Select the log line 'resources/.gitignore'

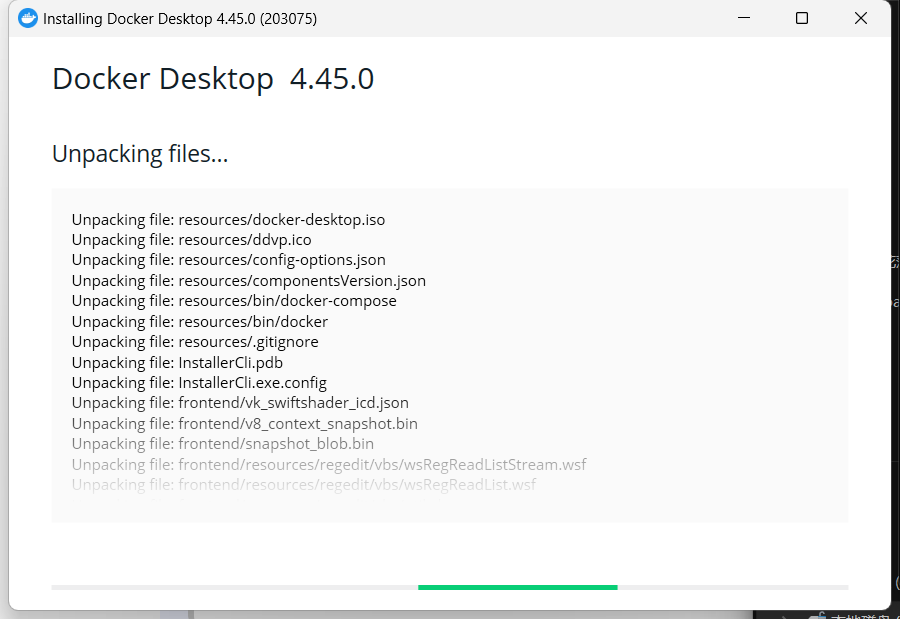[x=195, y=342]
